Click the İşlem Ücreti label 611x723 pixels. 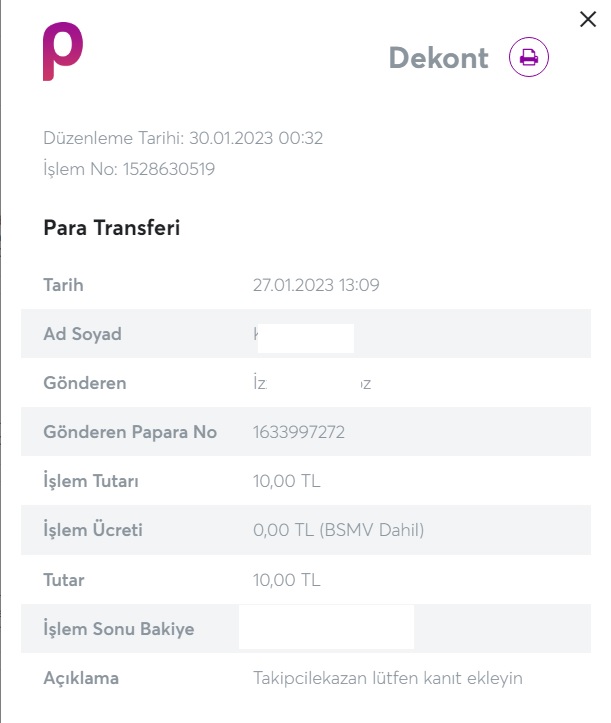click(93, 530)
